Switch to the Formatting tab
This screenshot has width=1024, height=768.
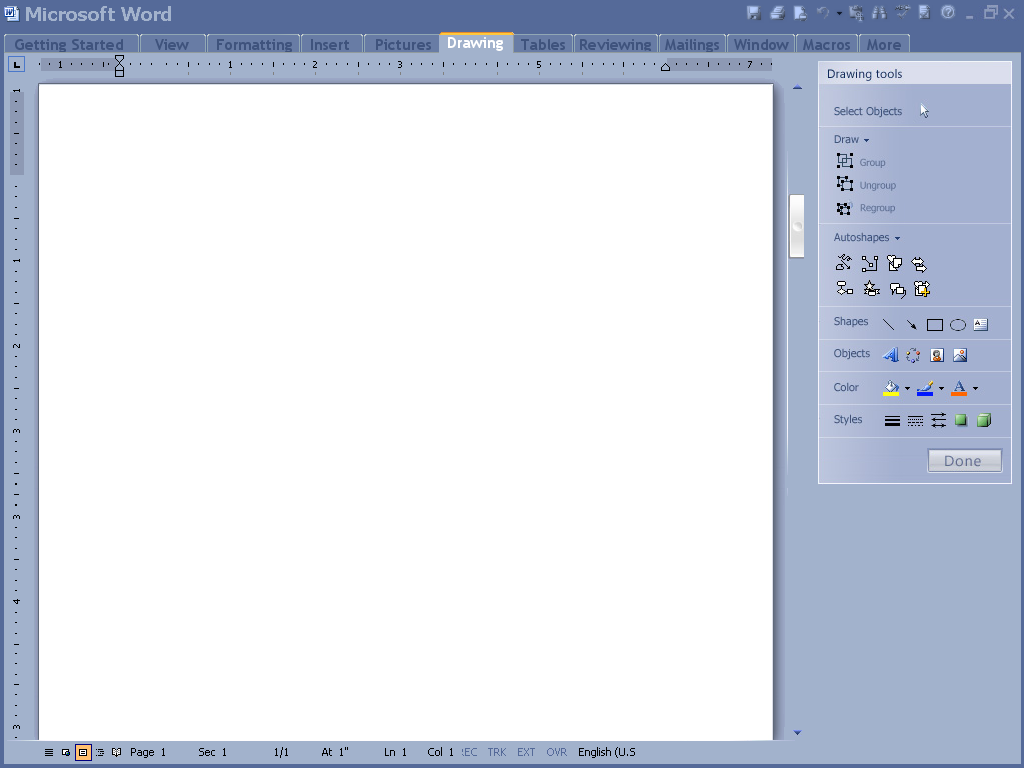[x=254, y=44]
